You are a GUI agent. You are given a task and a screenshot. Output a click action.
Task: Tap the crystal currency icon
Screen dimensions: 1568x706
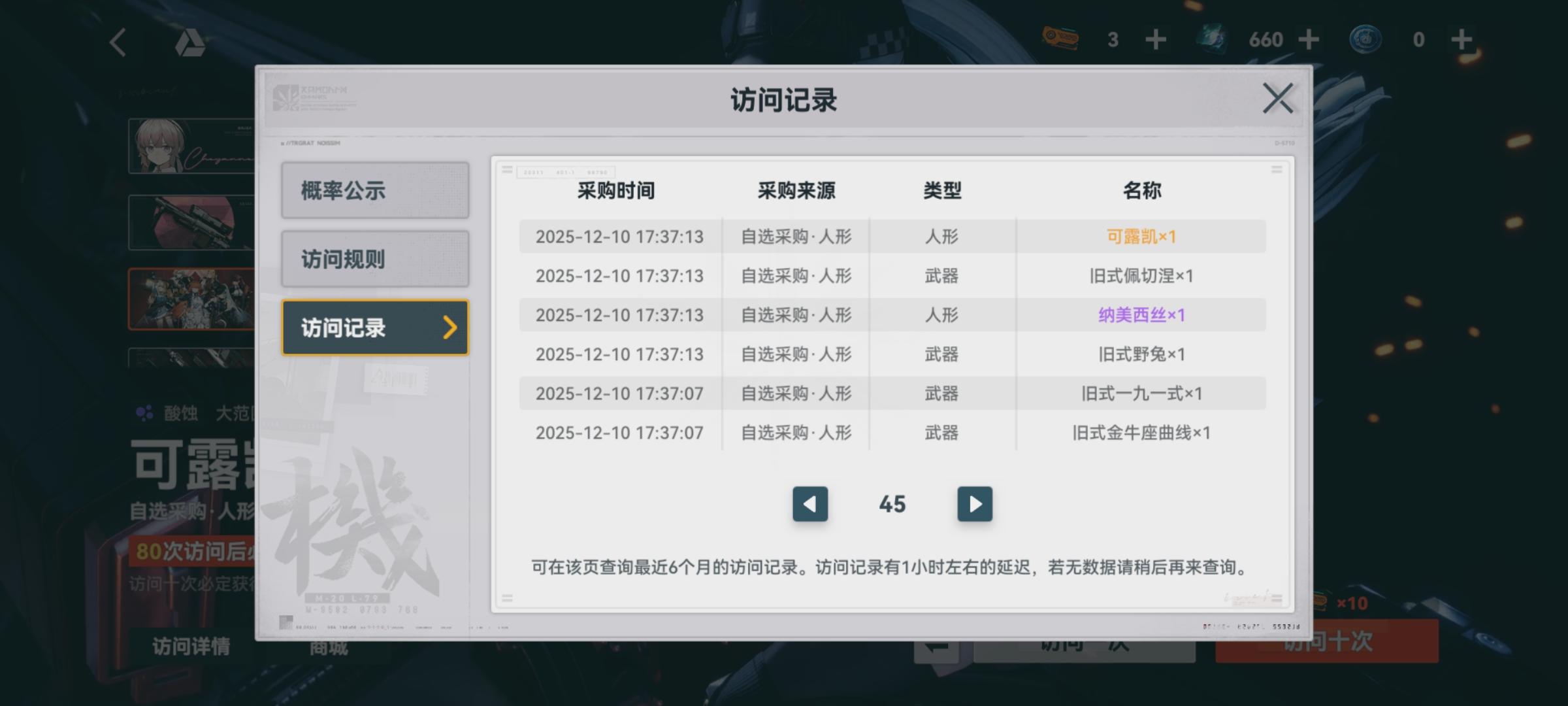(x=1211, y=39)
